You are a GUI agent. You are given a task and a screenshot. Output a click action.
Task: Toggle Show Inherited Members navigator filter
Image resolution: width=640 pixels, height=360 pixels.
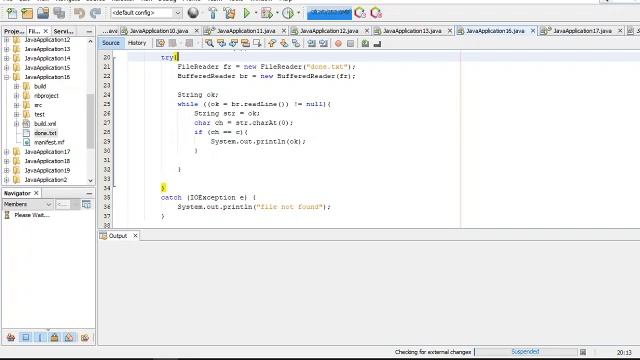pyautogui.click(x=11, y=338)
